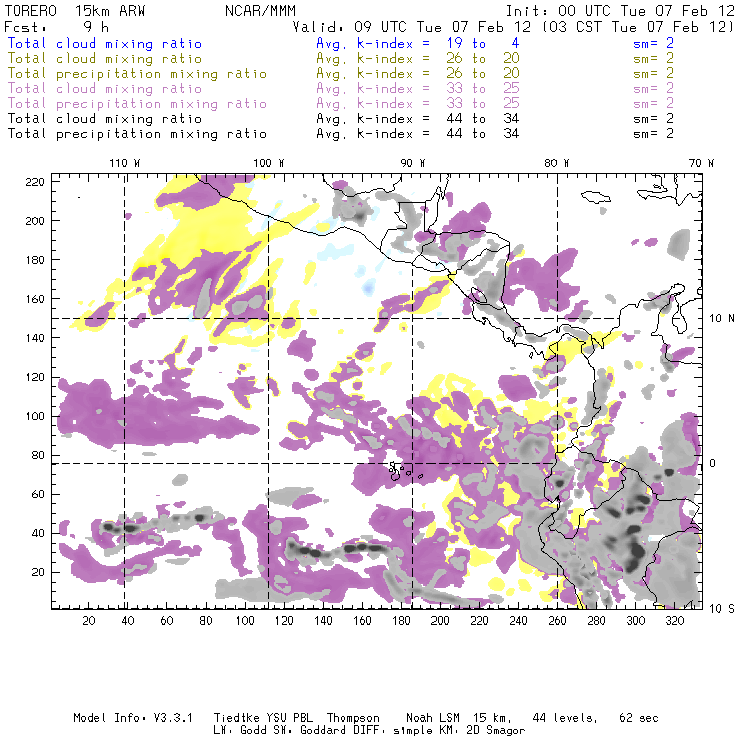Click the '10 S' latitude label

(x=722, y=609)
